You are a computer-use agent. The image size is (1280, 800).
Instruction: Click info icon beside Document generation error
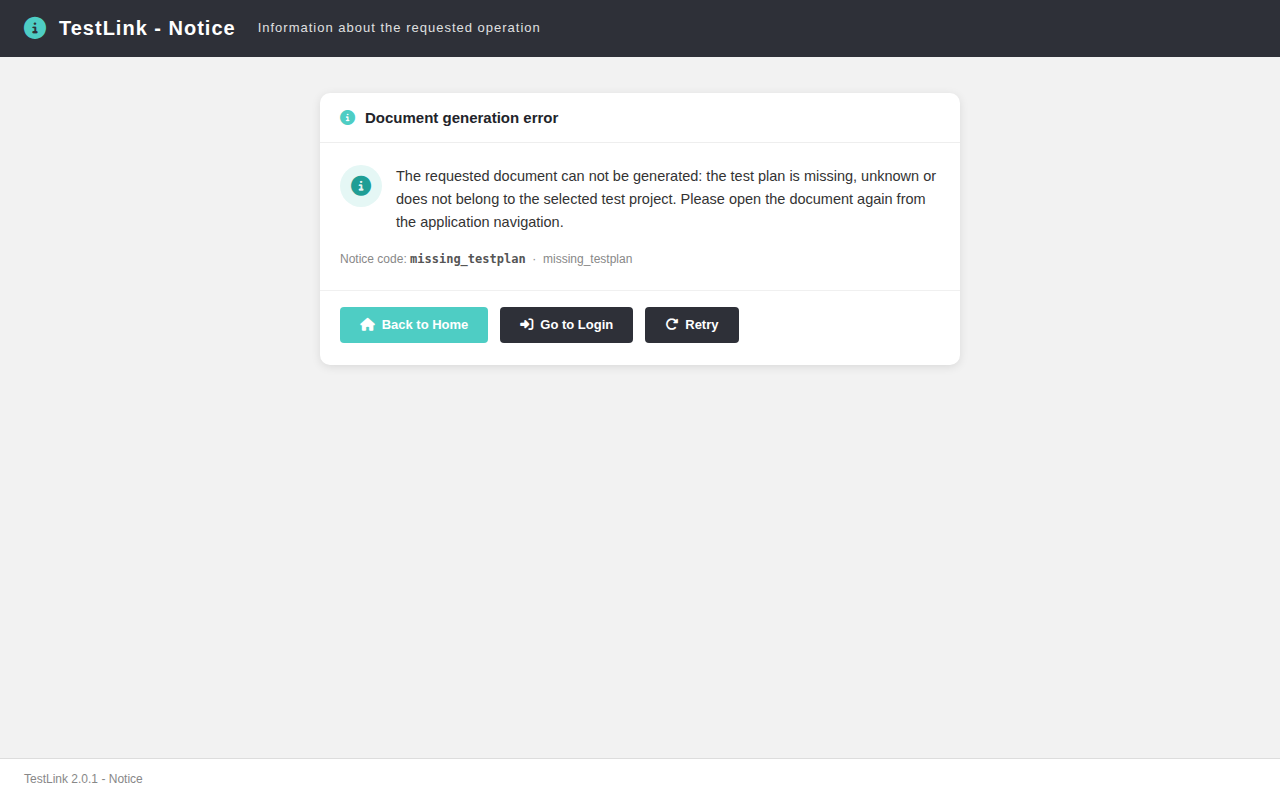pyautogui.click(x=348, y=118)
